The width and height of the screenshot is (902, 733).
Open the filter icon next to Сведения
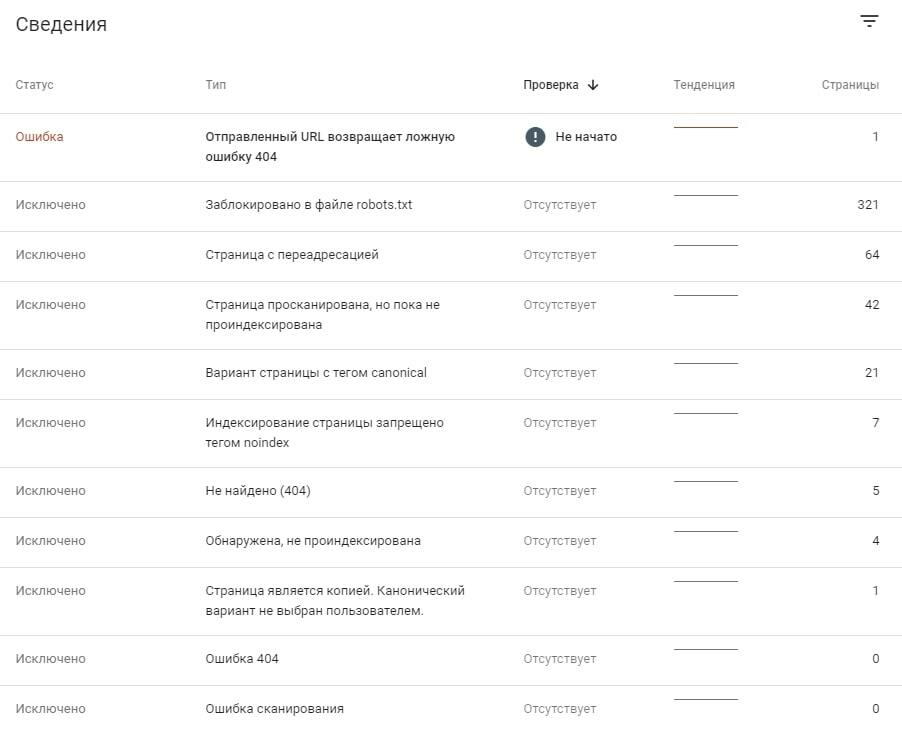pos(869,22)
